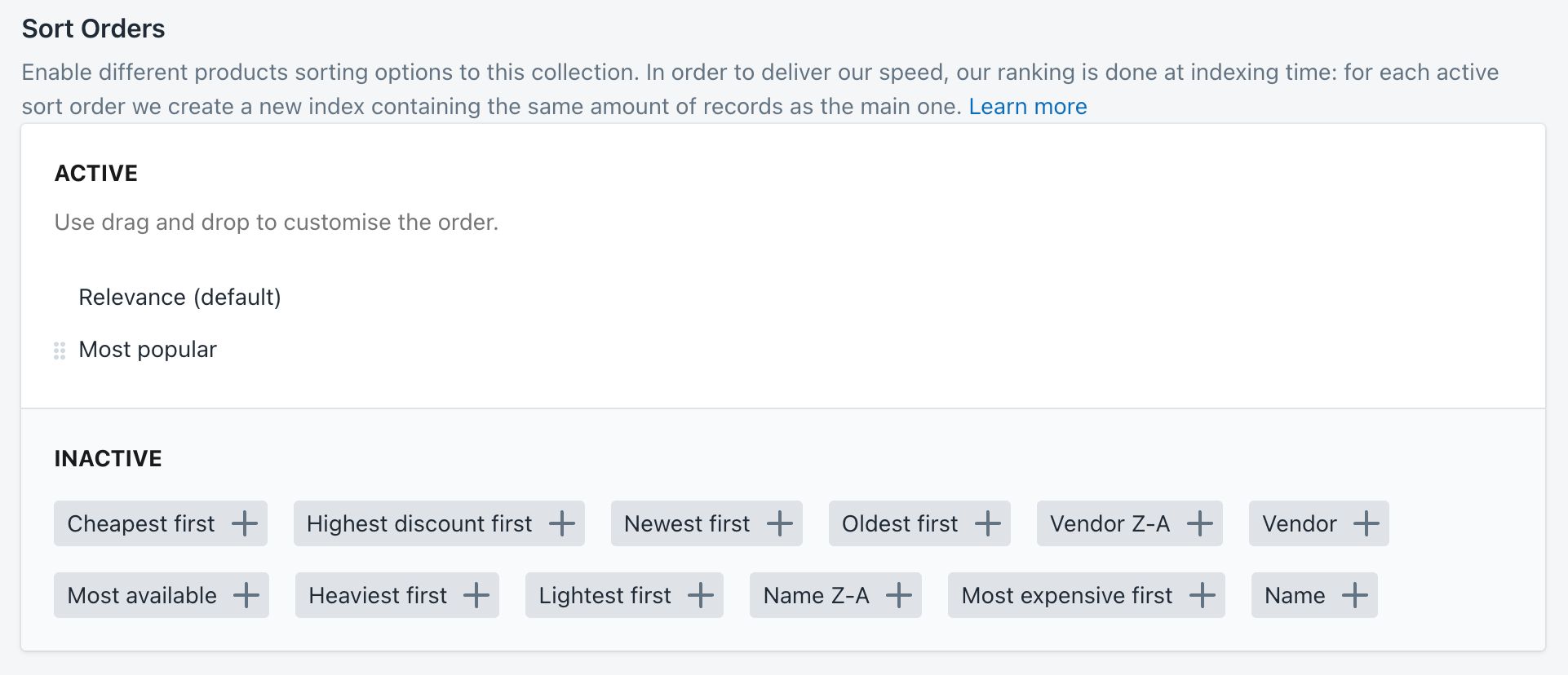This screenshot has height=675, width=1568.
Task: Click the drag handle beside Most popular
Action: pos(59,351)
